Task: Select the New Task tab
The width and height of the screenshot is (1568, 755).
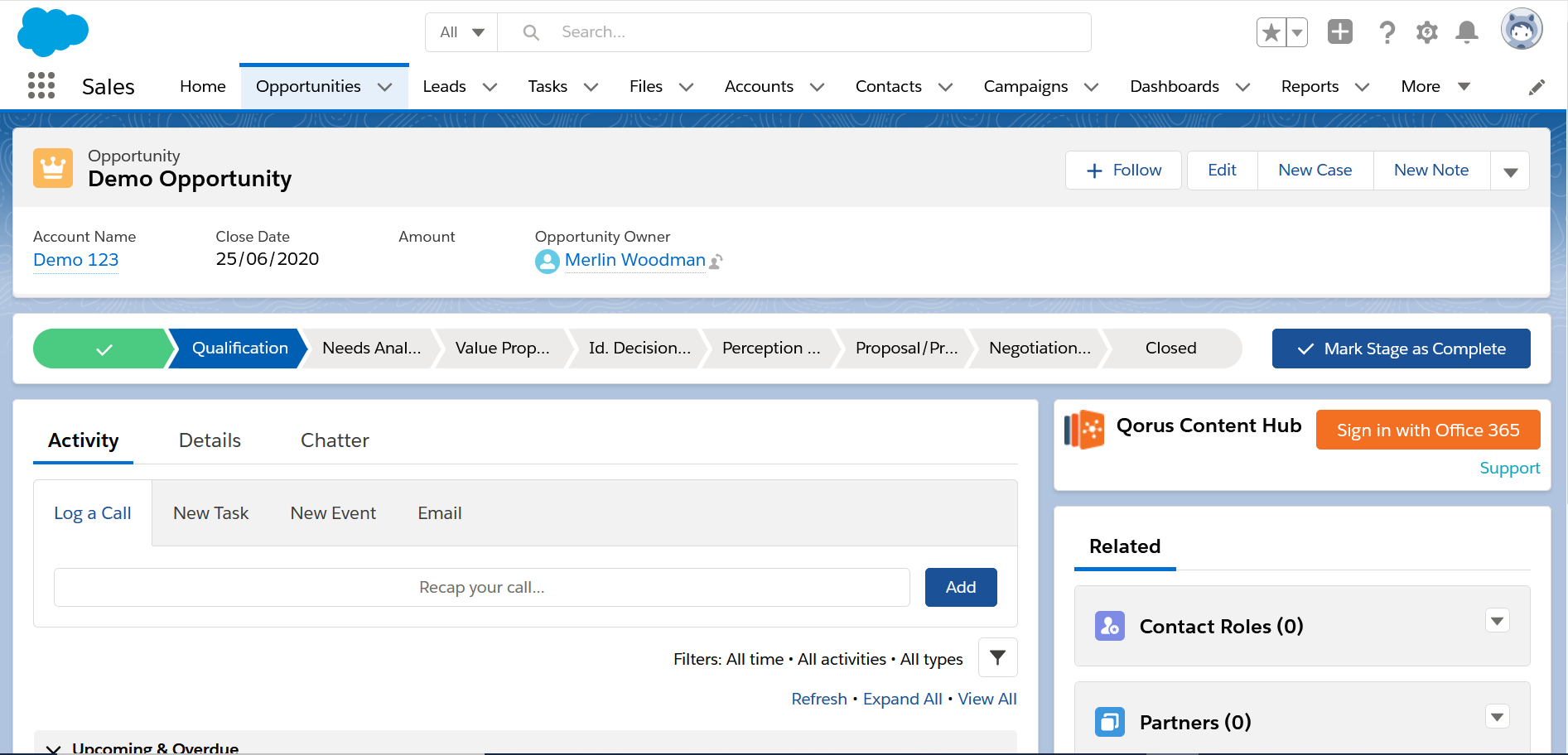Action: 210,513
